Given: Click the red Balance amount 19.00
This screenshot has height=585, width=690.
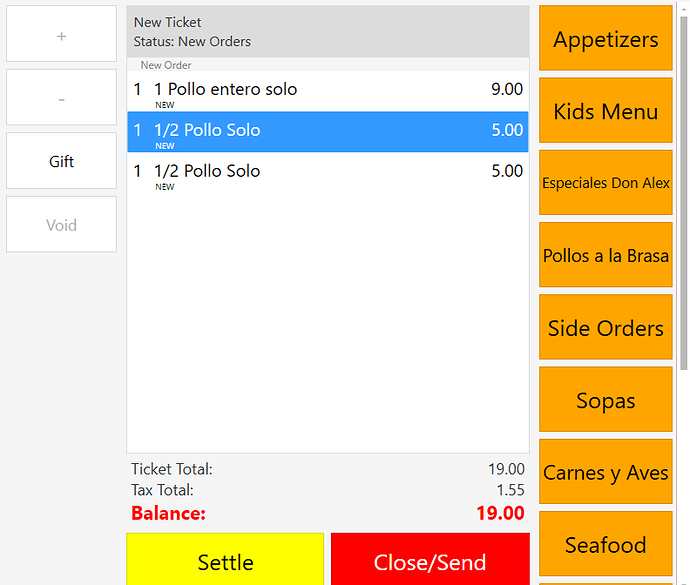Looking at the screenshot, I should 500,513.
